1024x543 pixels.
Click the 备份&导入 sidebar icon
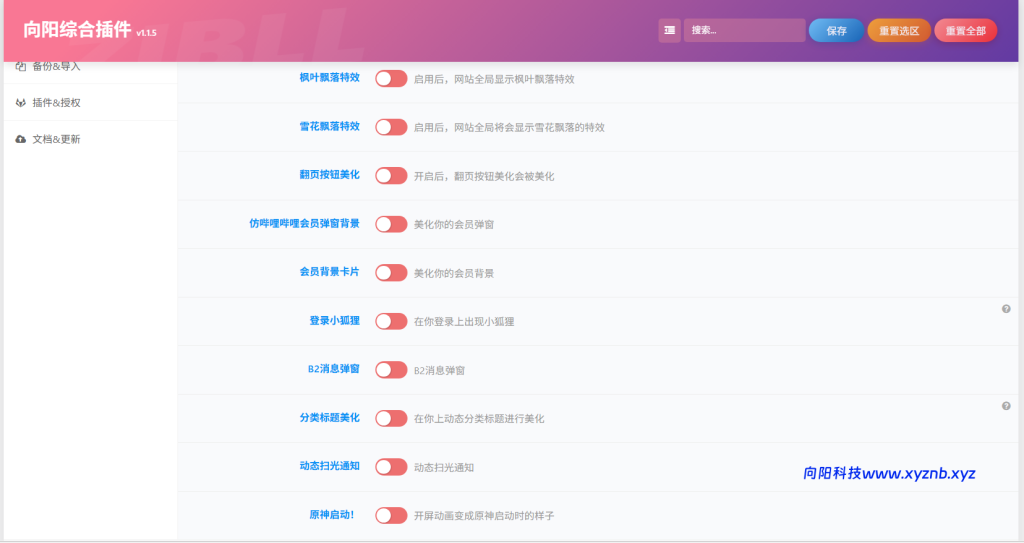coord(21,66)
